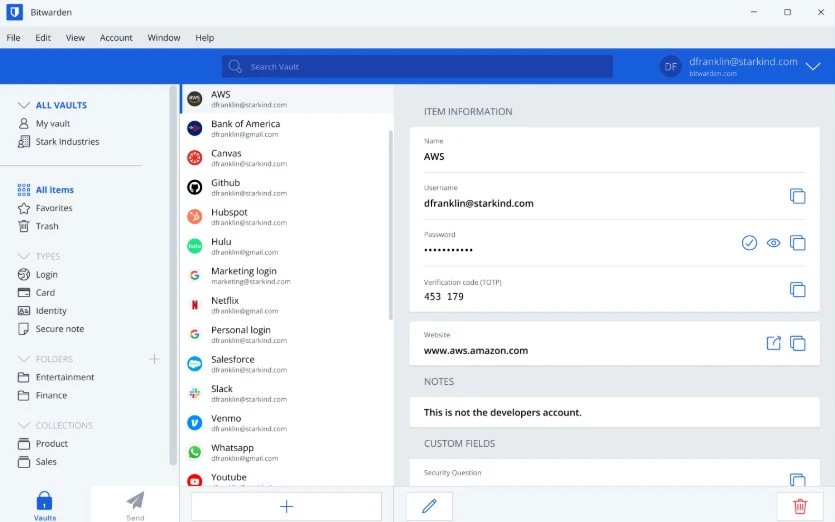Copy the AWS password
Screen dimensions: 835x522
coord(797,243)
